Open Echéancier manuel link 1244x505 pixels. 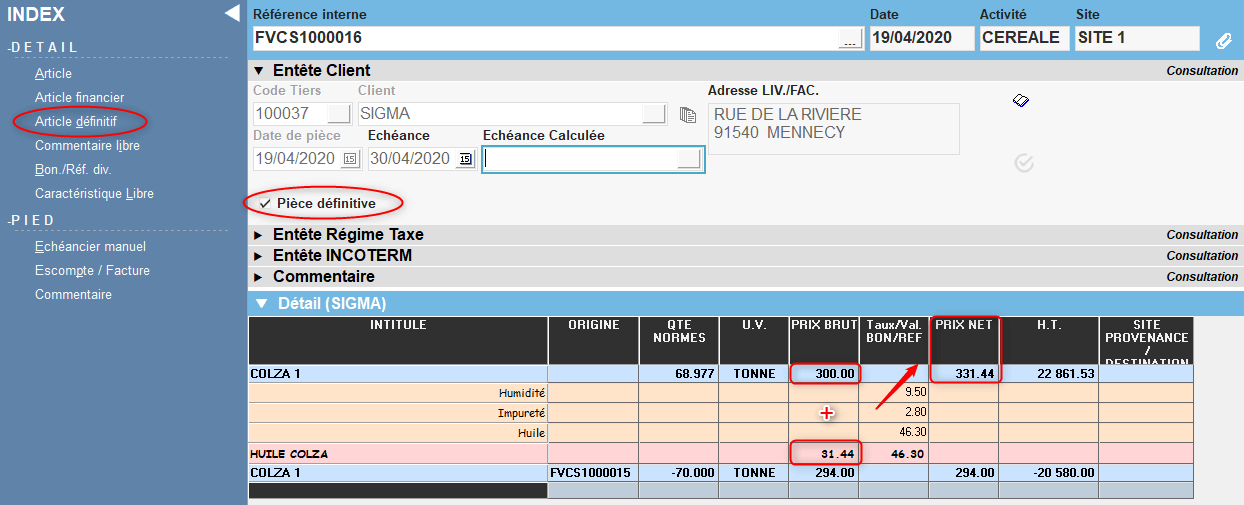90,246
